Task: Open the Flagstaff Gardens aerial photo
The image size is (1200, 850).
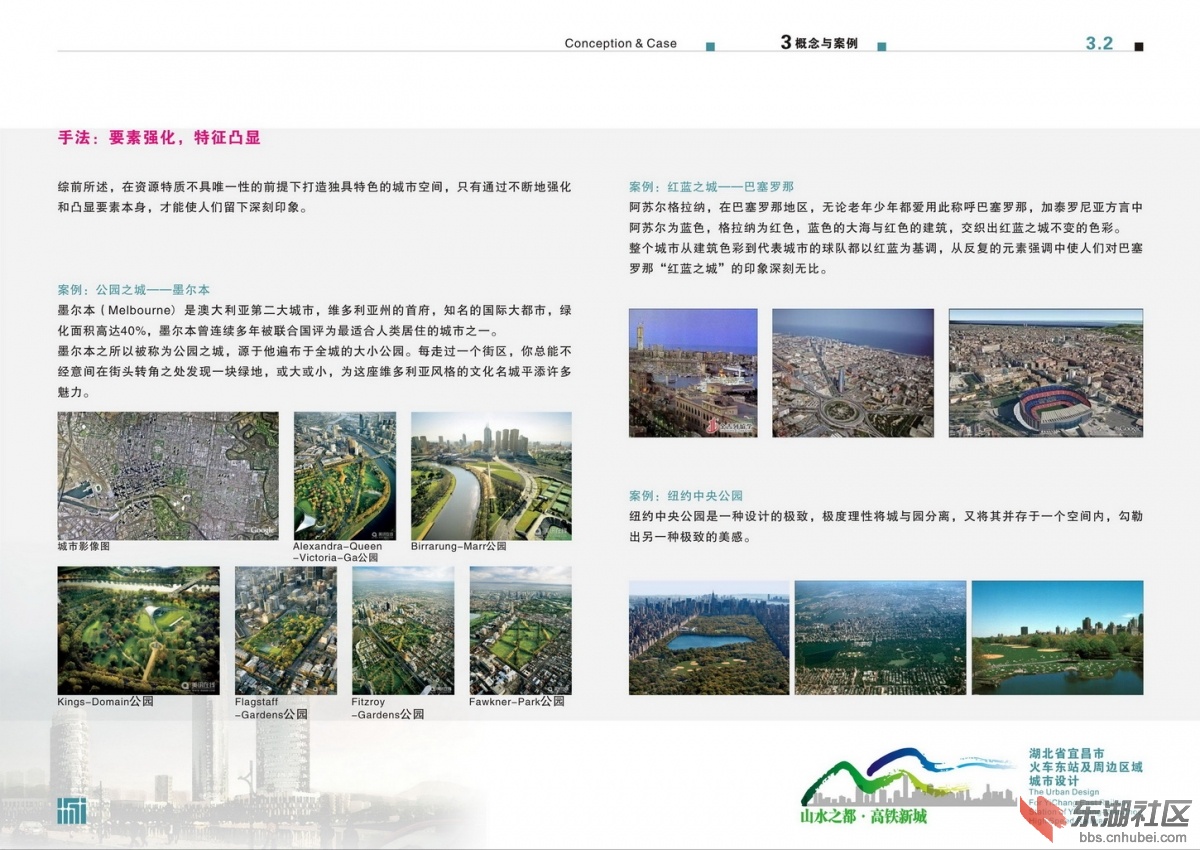Action: point(286,630)
